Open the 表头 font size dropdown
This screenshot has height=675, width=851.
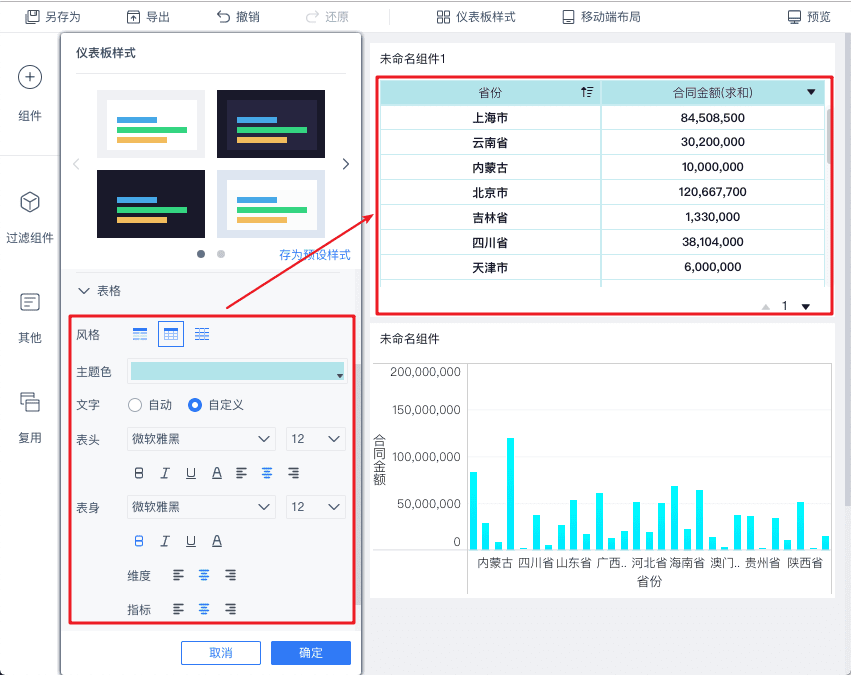(316, 439)
